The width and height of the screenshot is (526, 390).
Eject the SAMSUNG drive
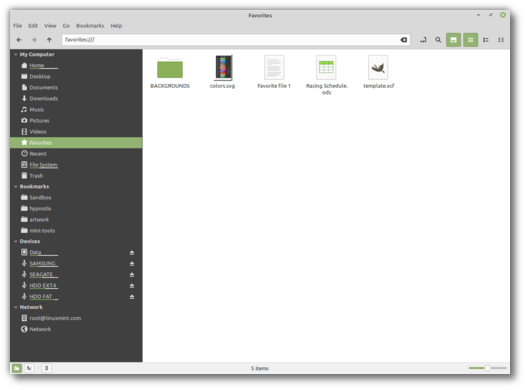(x=132, y=264)
